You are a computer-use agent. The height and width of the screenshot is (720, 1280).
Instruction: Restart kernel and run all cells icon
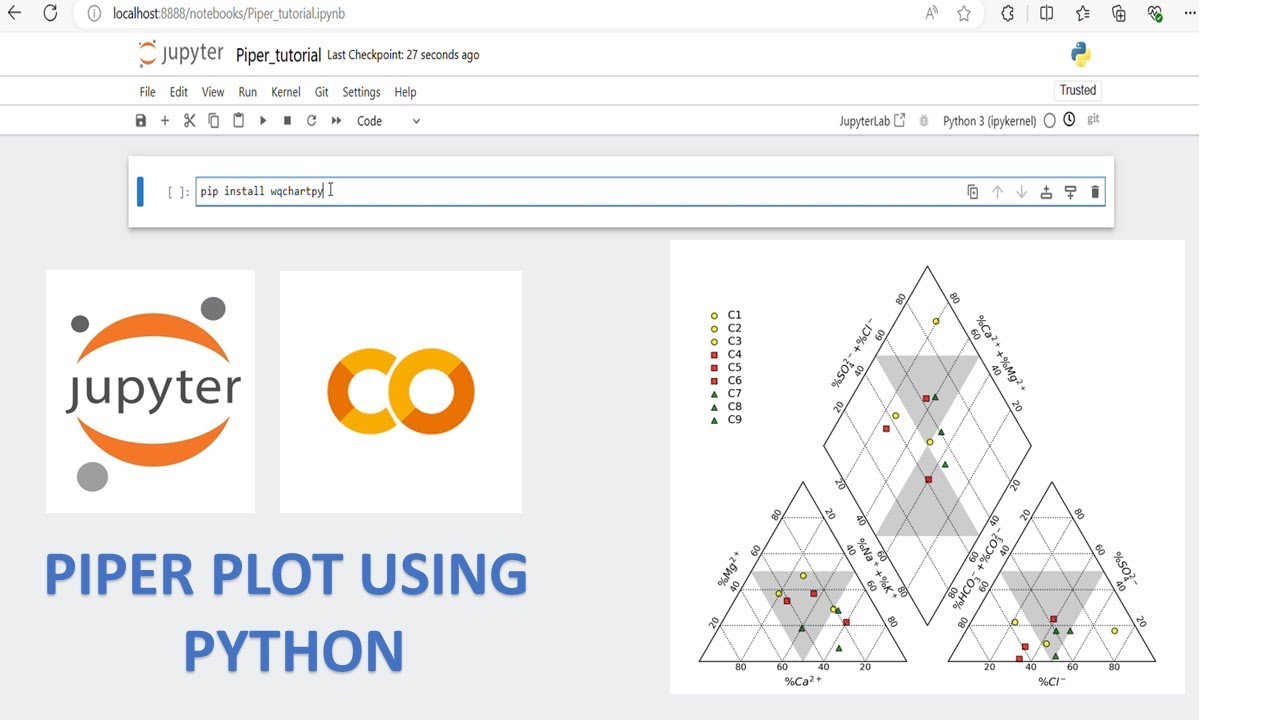click(x=336, y=121)
